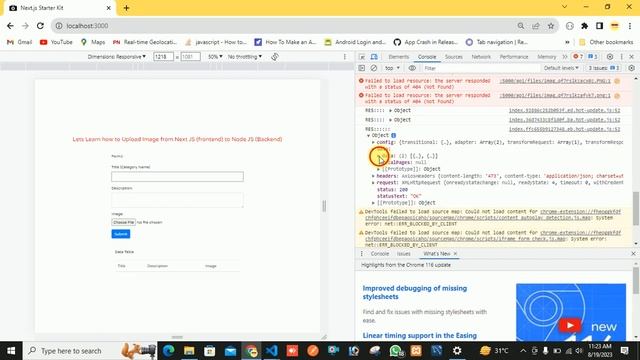Expand the first RES Object entry
The image size is (640, 360).
point(390,111)
